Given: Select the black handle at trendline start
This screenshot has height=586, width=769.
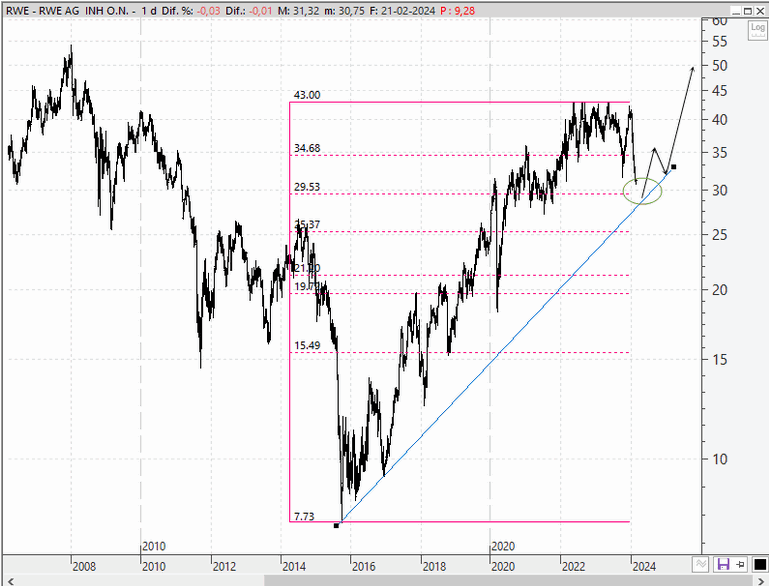Looking at the screenshot, I should coord(336,526).
